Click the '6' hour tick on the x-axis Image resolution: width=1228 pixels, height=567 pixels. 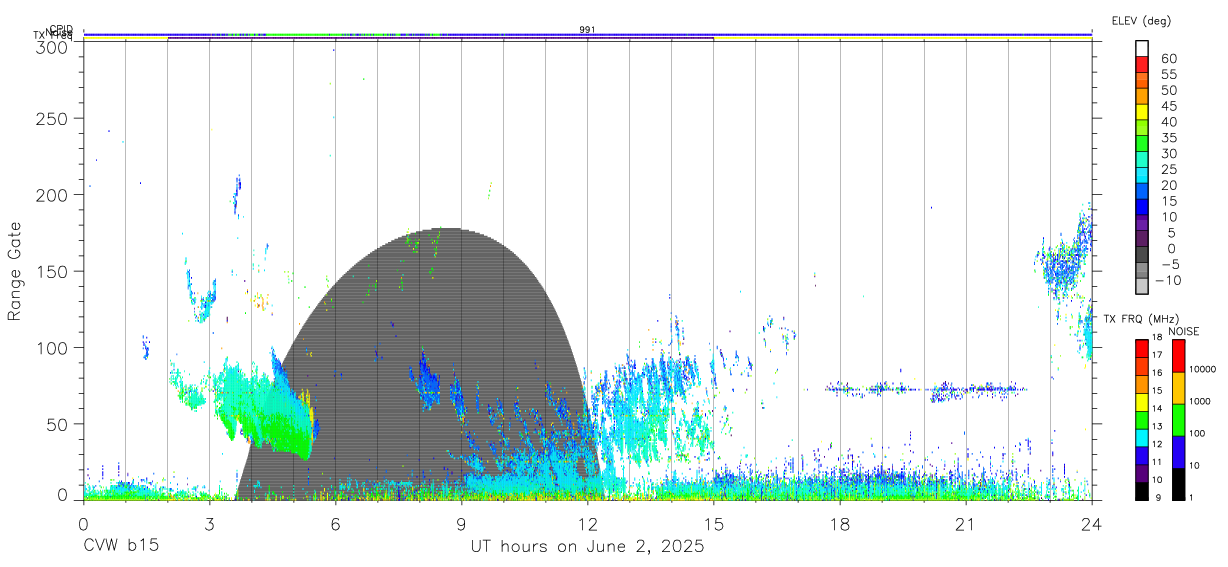[335, 523]
